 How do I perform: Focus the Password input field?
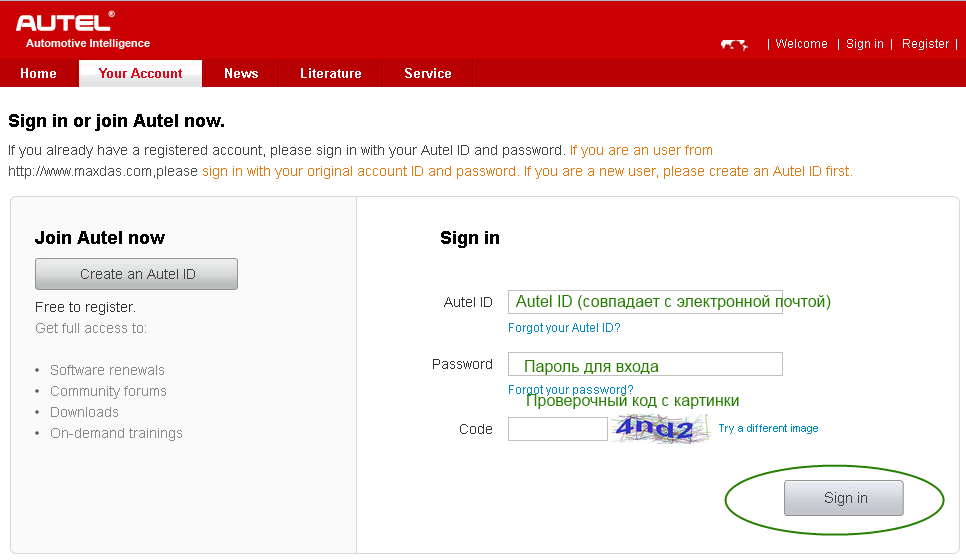click(645, 364)
